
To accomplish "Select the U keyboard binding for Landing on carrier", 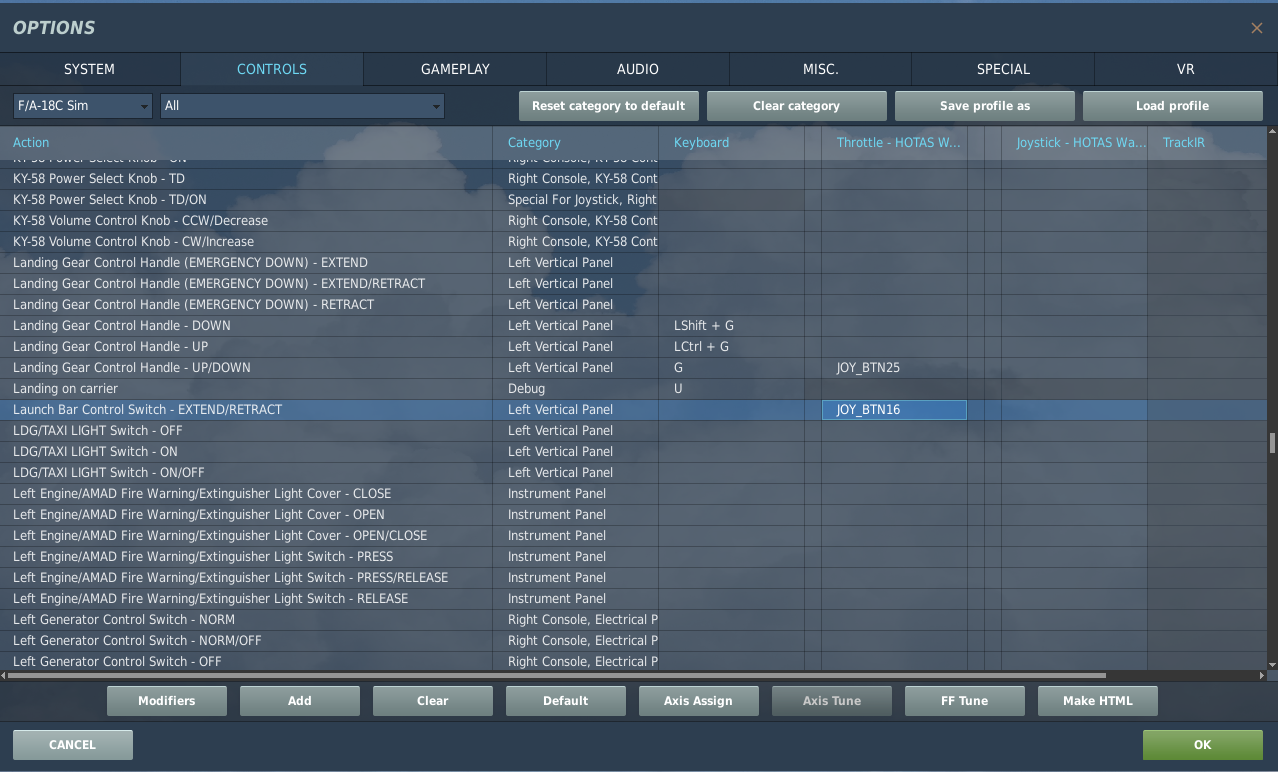I will click(732, 389).
